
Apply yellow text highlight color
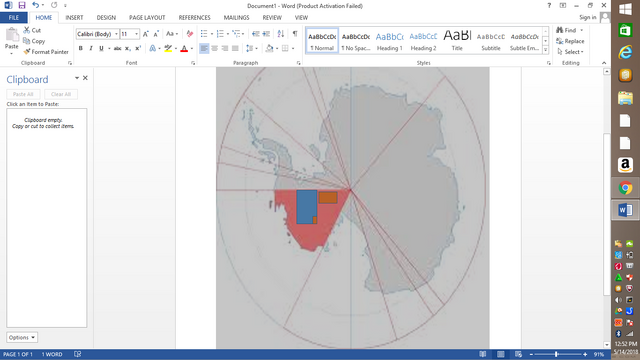168,48
